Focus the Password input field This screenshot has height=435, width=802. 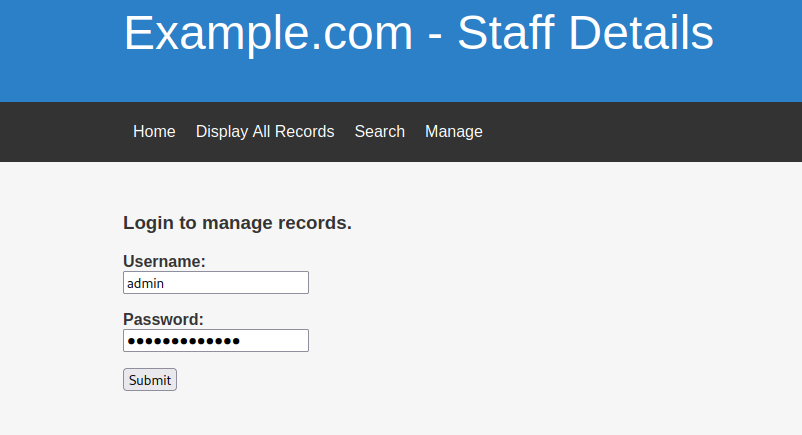tap(215, 341)
